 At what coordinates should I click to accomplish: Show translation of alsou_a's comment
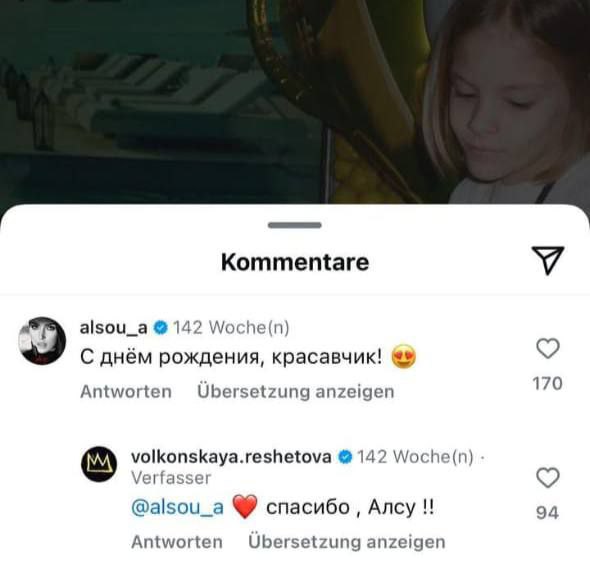[x=296, y=392]
